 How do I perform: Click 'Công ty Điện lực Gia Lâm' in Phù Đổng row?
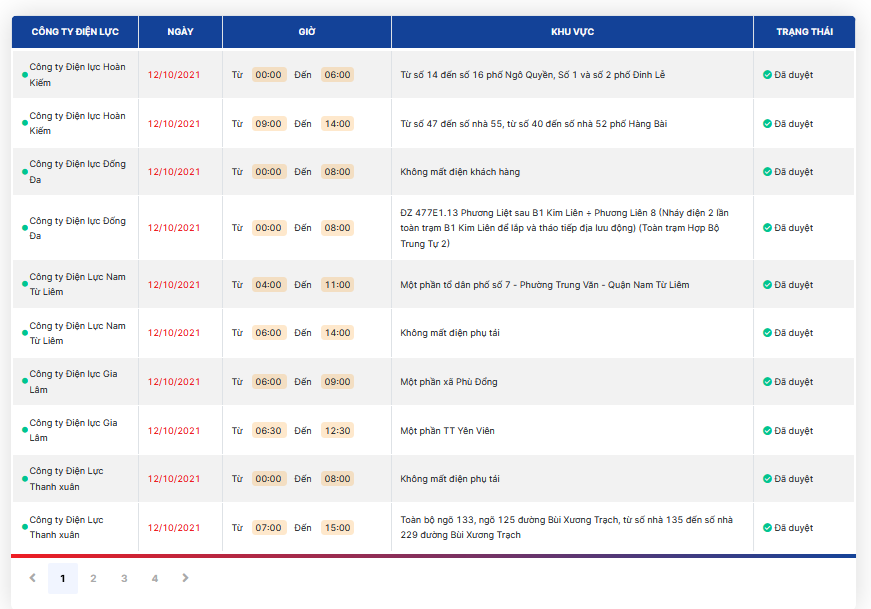pyautogui.click(x=73, y=381)
